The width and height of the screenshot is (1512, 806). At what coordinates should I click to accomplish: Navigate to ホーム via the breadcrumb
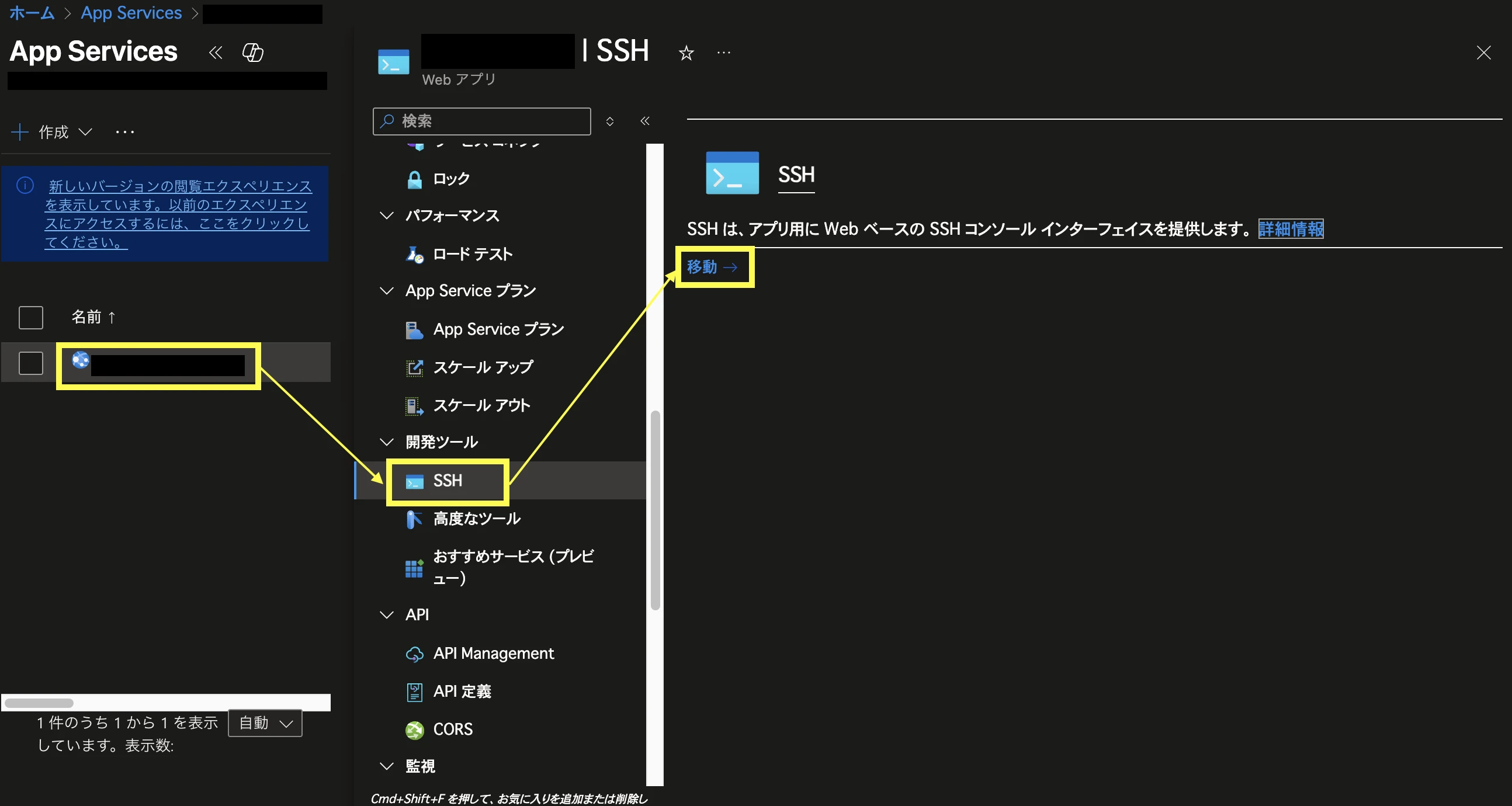[30, 13]
